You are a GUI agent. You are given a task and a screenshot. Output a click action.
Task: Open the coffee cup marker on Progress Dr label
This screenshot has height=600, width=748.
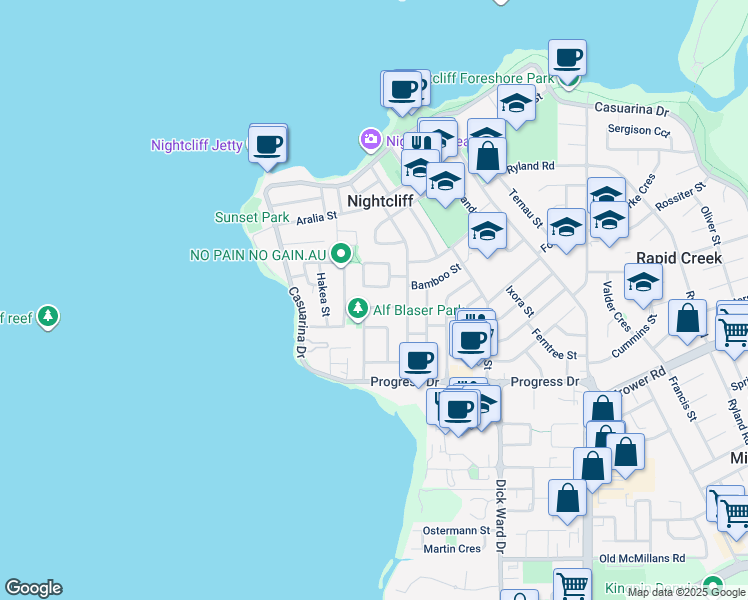(x=418, y=364)
